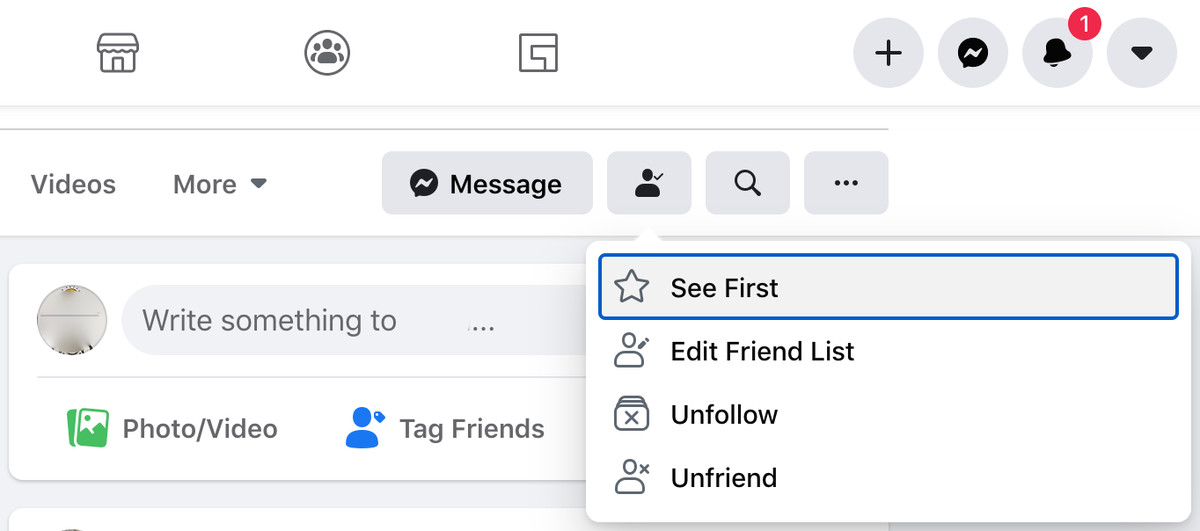Click the profile search magnifier button

[x=747, y=183]
